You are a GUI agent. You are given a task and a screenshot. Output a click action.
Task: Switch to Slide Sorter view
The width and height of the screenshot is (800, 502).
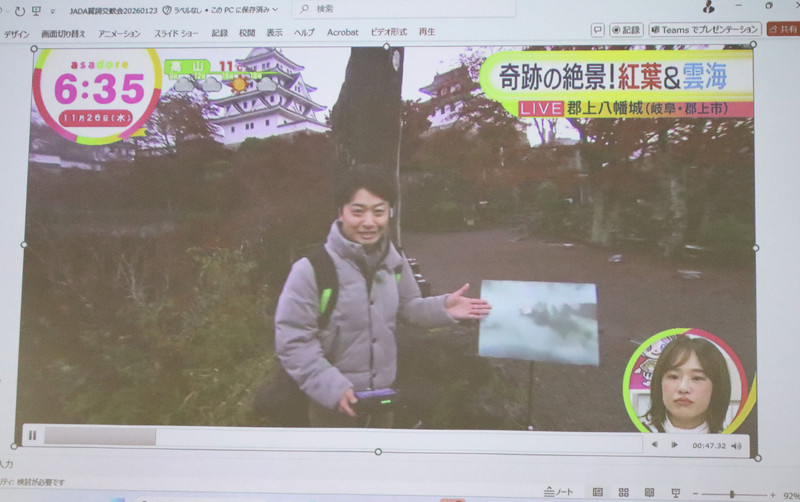(x=623, y=492)
